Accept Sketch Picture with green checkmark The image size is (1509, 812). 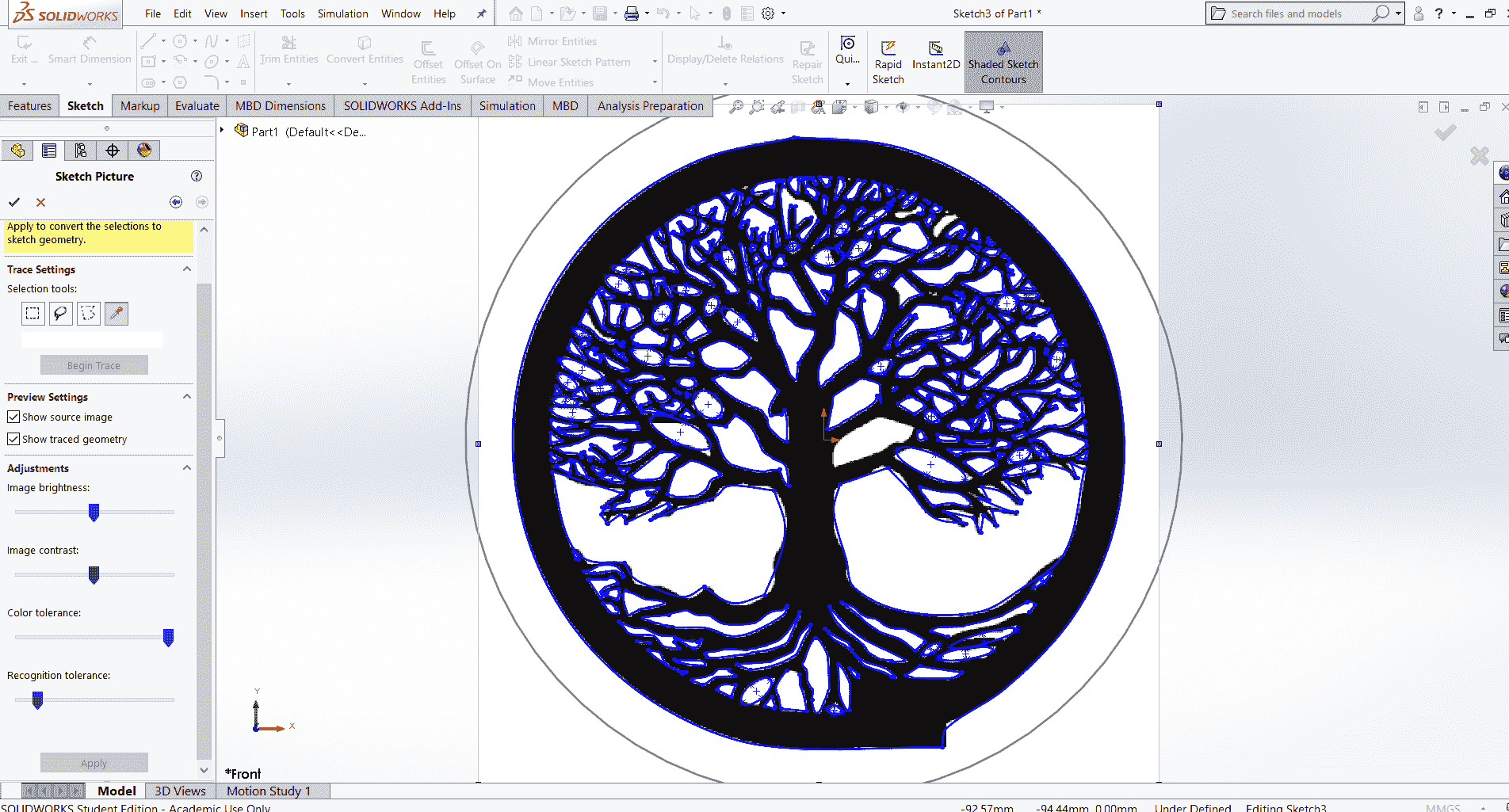pyautogui.click(x=14, y=202)
